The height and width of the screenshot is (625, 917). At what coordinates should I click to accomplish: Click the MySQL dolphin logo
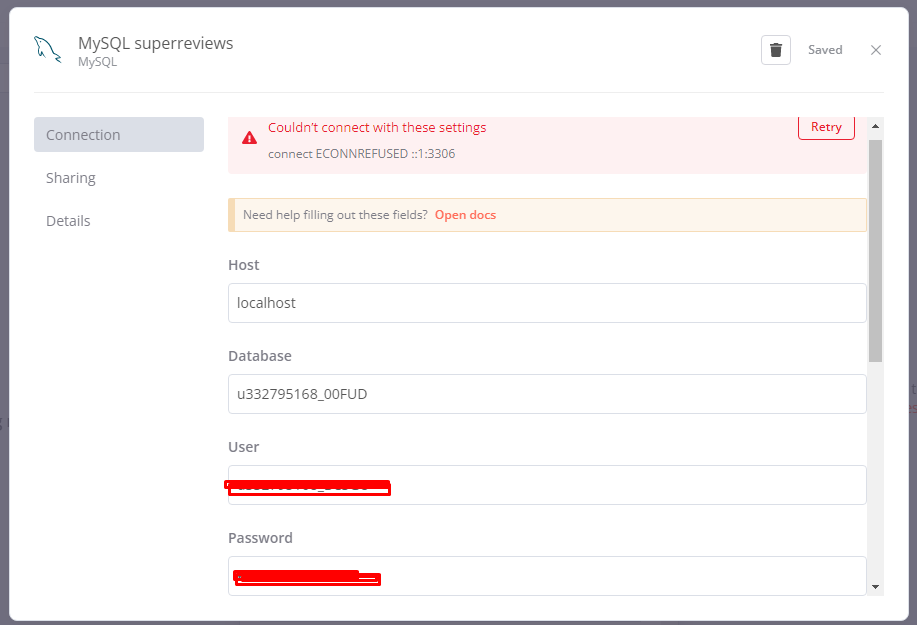point(47,50)
